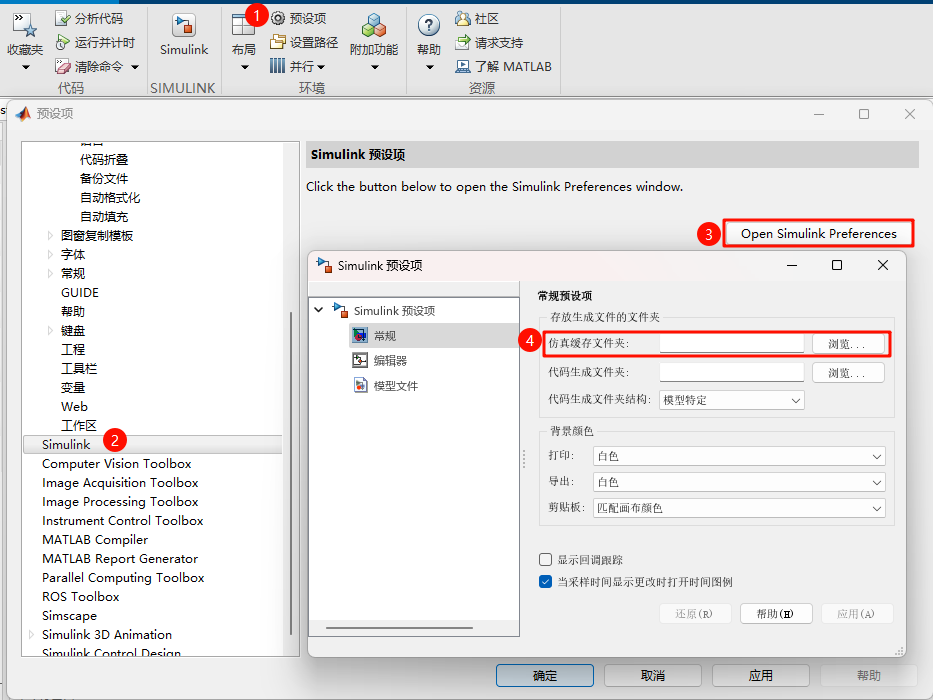
Task: Click the Set Path (设置路径) icon
Action: click(x=278, y=42)
